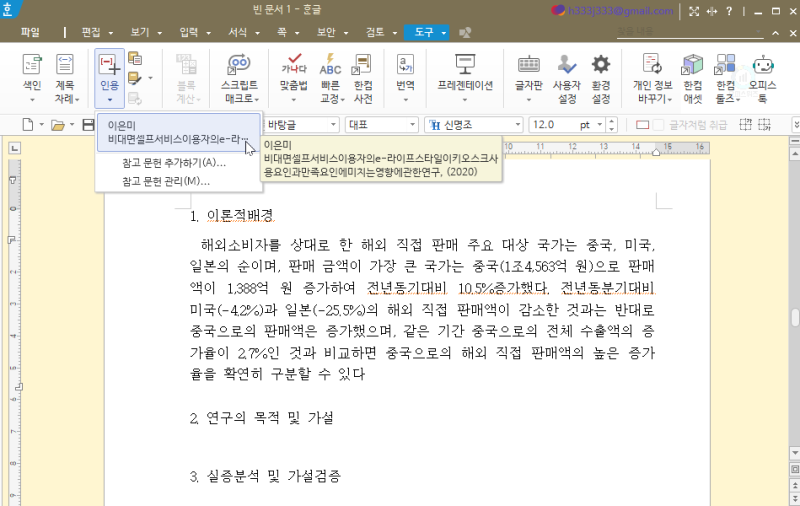The image size is (800, 506).
Task: Open 환경 설정 preferences
Action: [x=601, y=78]
